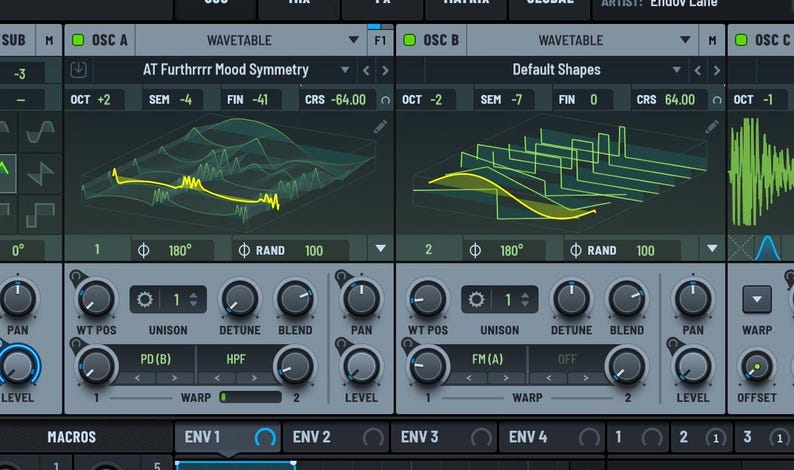794x470 pixels.
Task: Switch to ENV 2 tab
Action: click(336, 437)
